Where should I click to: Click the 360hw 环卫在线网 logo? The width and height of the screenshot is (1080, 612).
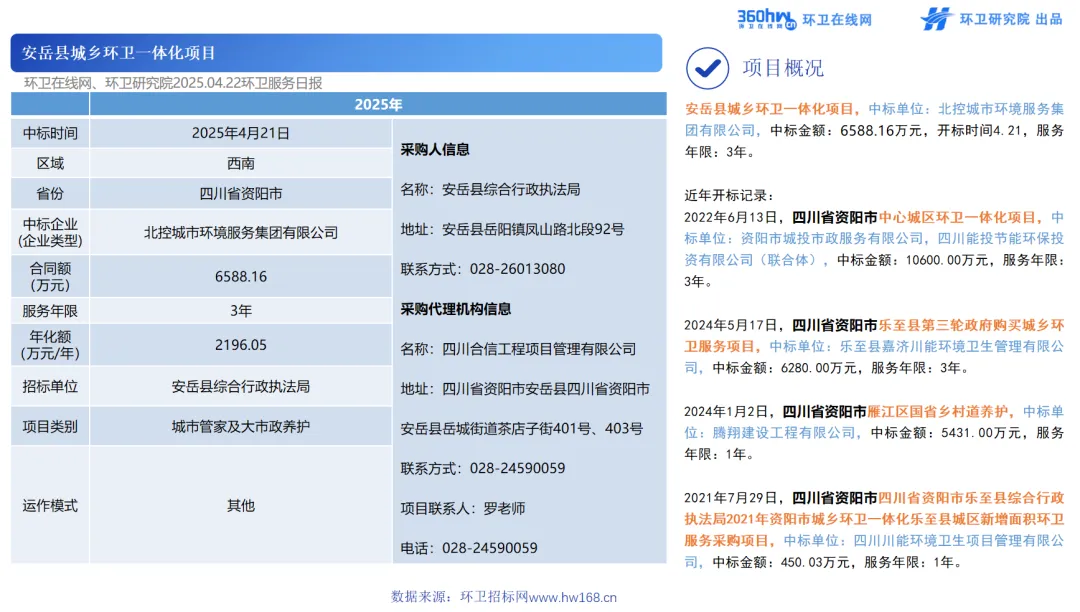click(x=804, y=19)
